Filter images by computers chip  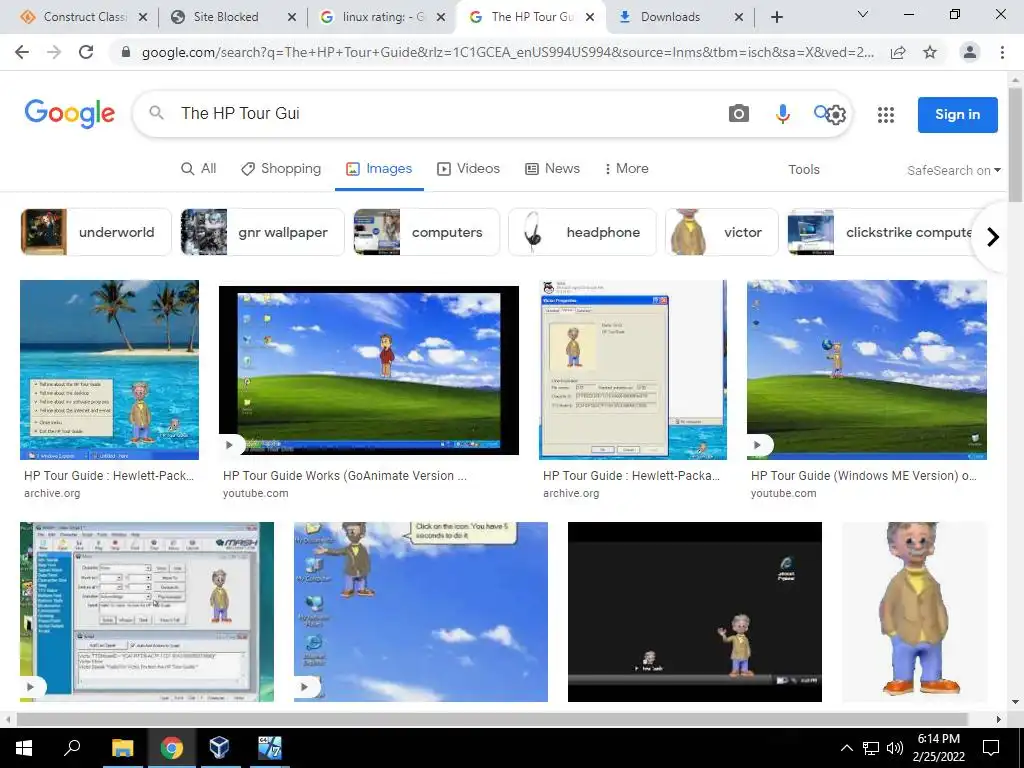coord(426,232)
